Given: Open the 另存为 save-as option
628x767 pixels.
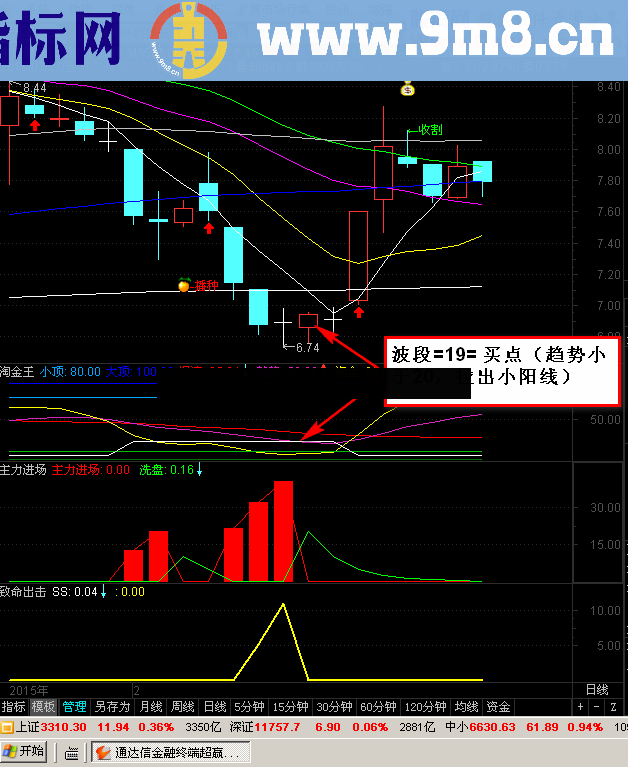Looking at the screenshot, I should click(112, 706).
